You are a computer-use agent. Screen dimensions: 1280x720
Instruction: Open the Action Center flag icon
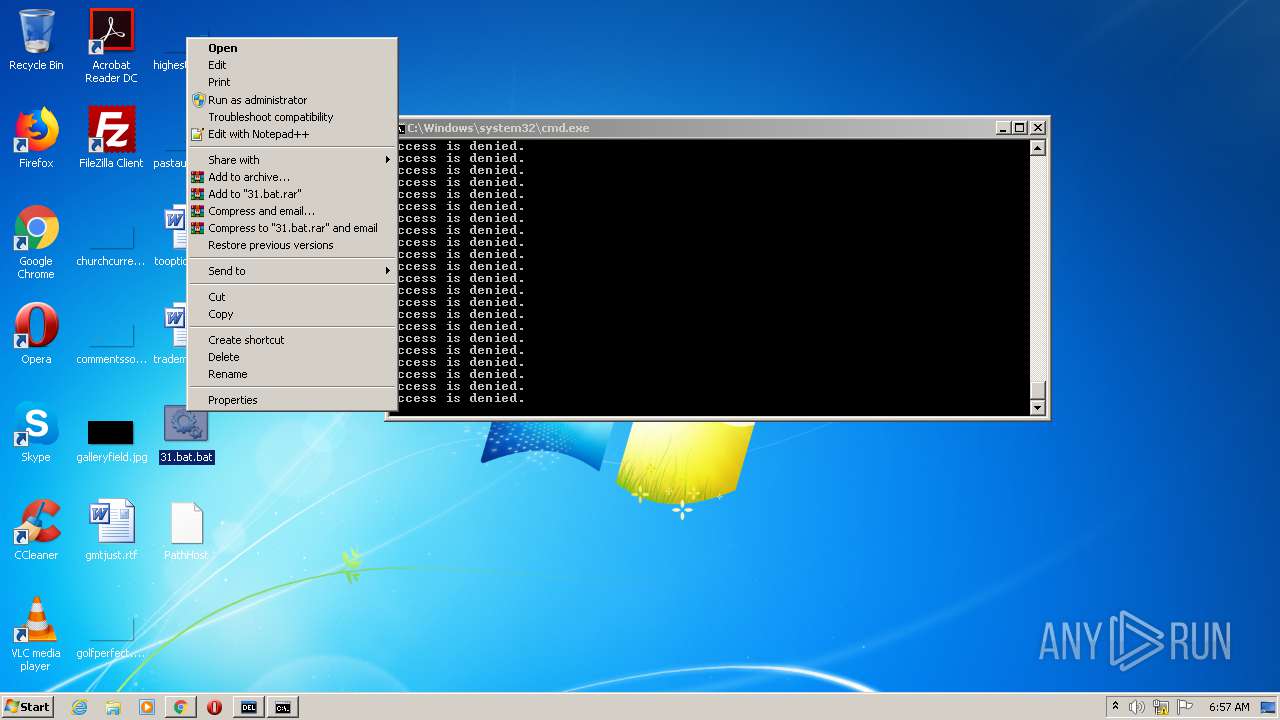(1185, 707)
